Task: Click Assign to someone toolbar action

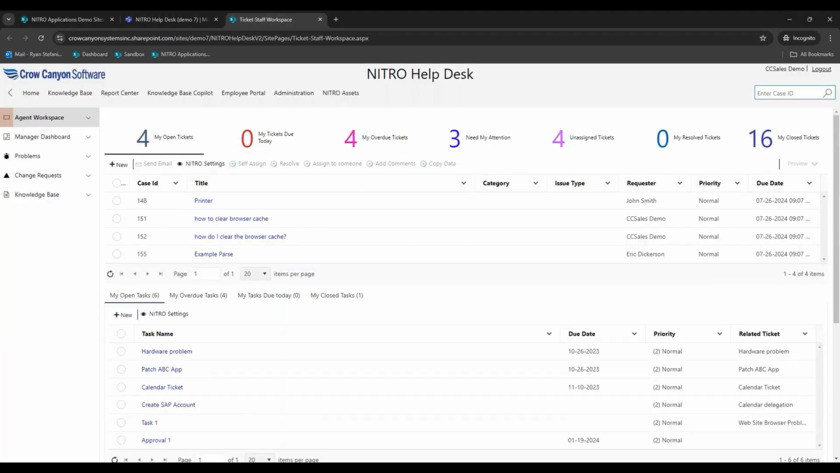Action: click(x=333, y=164)
